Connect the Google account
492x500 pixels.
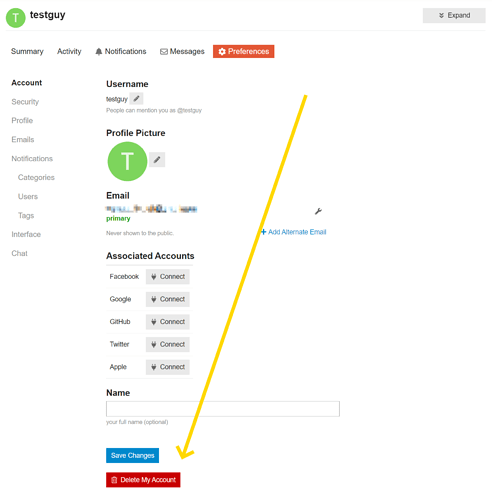(168, 299)
